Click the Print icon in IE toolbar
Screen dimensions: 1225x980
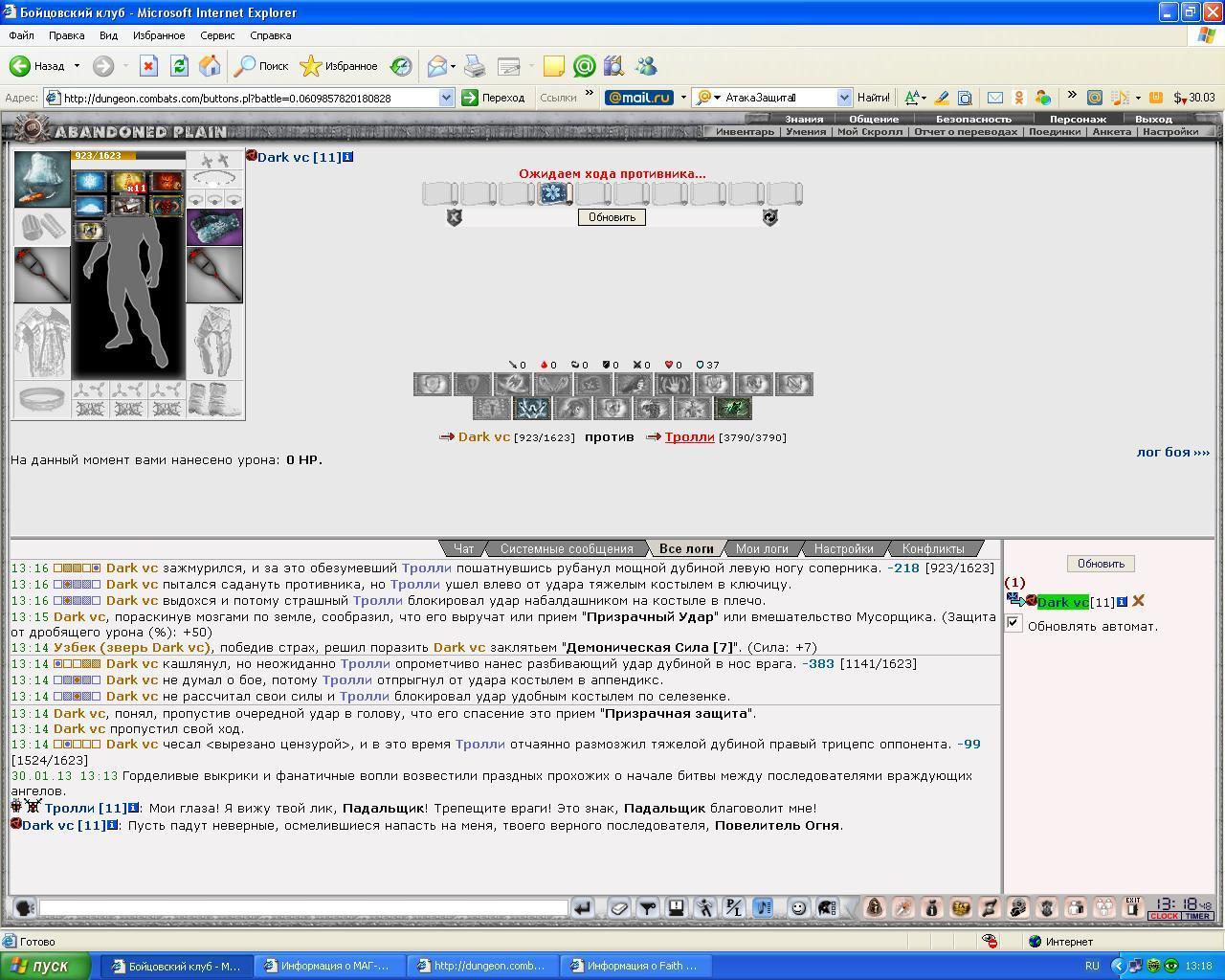(475, 66)
